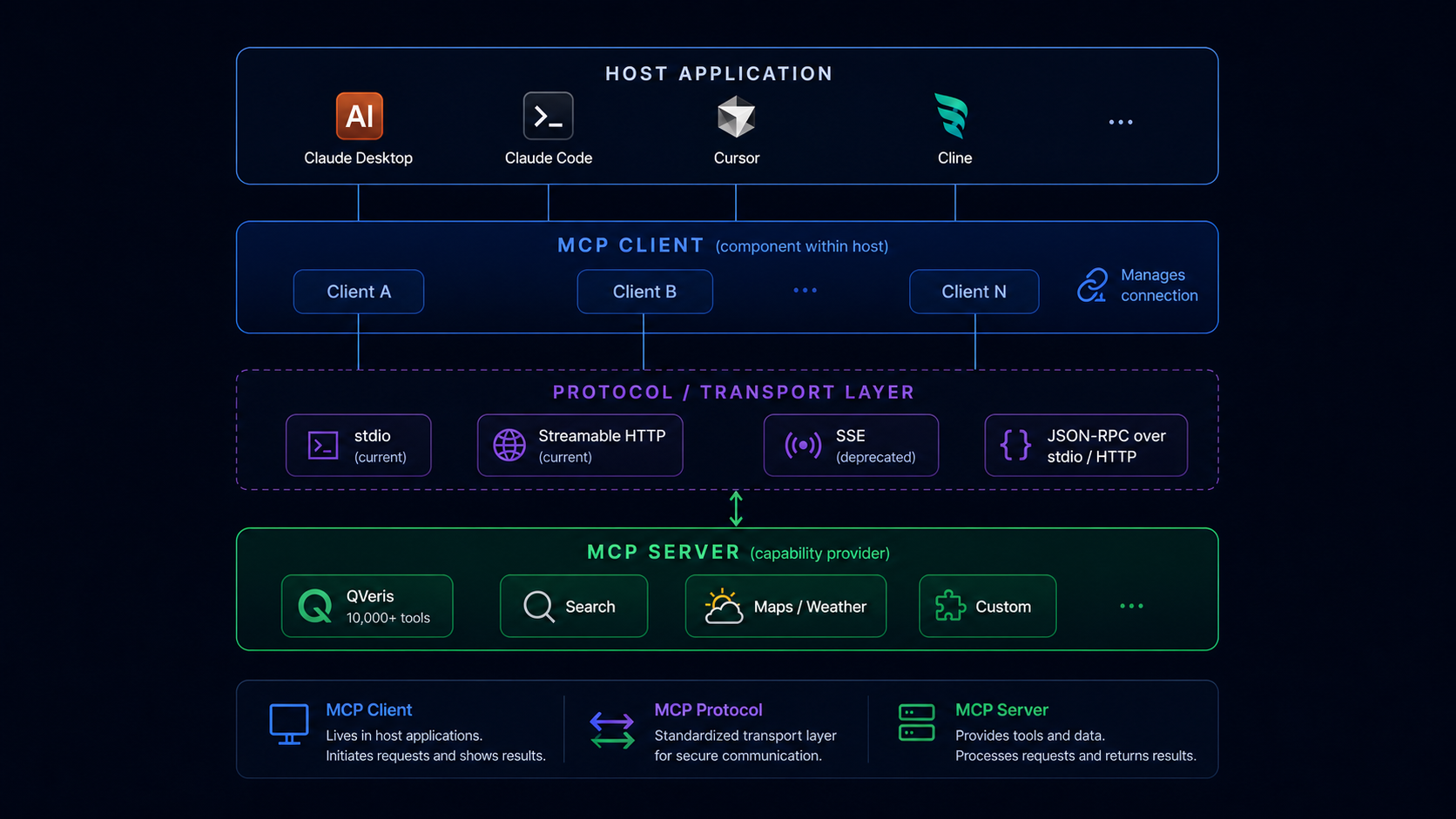Open the Maps / Weather server box
1456x819 pixels.
(785, 606)
